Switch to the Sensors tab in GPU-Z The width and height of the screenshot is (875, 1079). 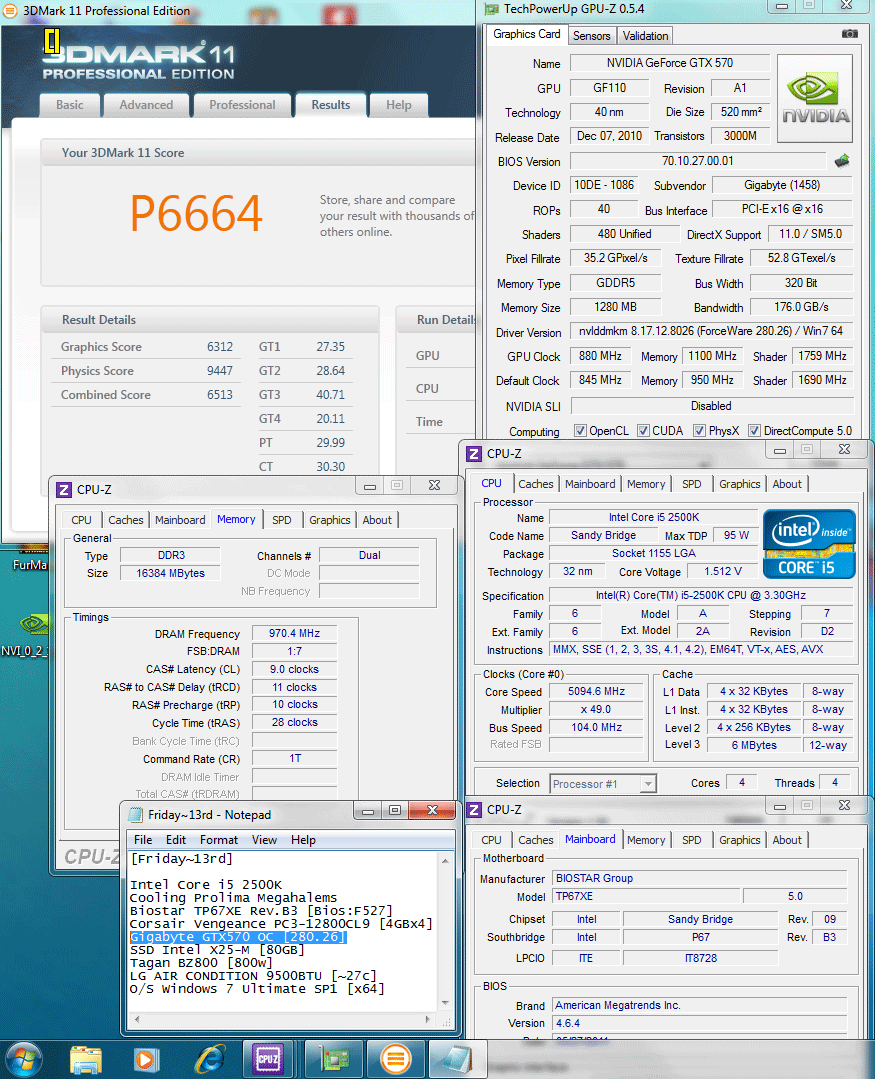(x=592, y=36)
